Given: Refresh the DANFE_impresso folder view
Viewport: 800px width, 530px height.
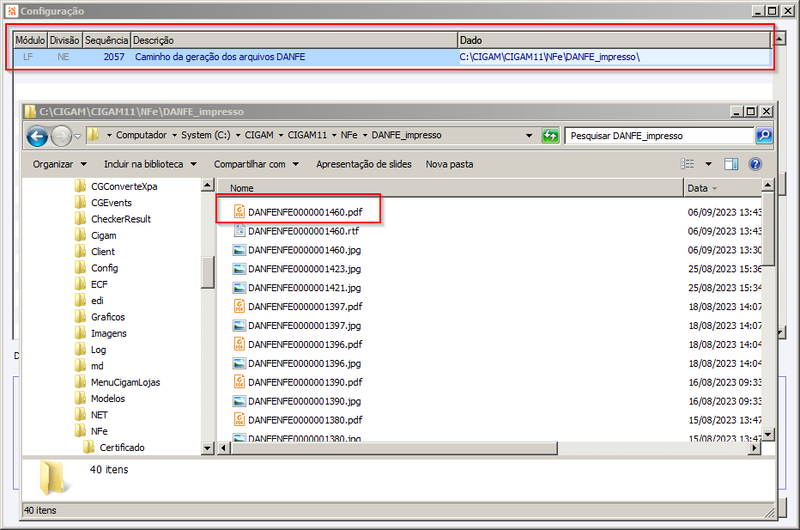Looking at the screenshot, I should point(550,136).
